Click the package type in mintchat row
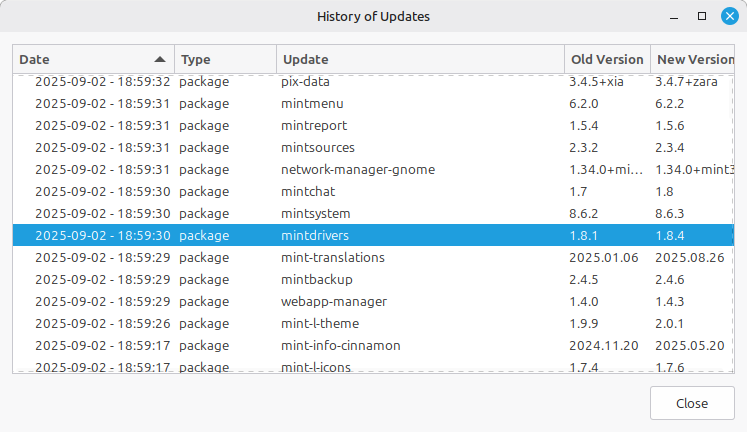 (204, 191)
